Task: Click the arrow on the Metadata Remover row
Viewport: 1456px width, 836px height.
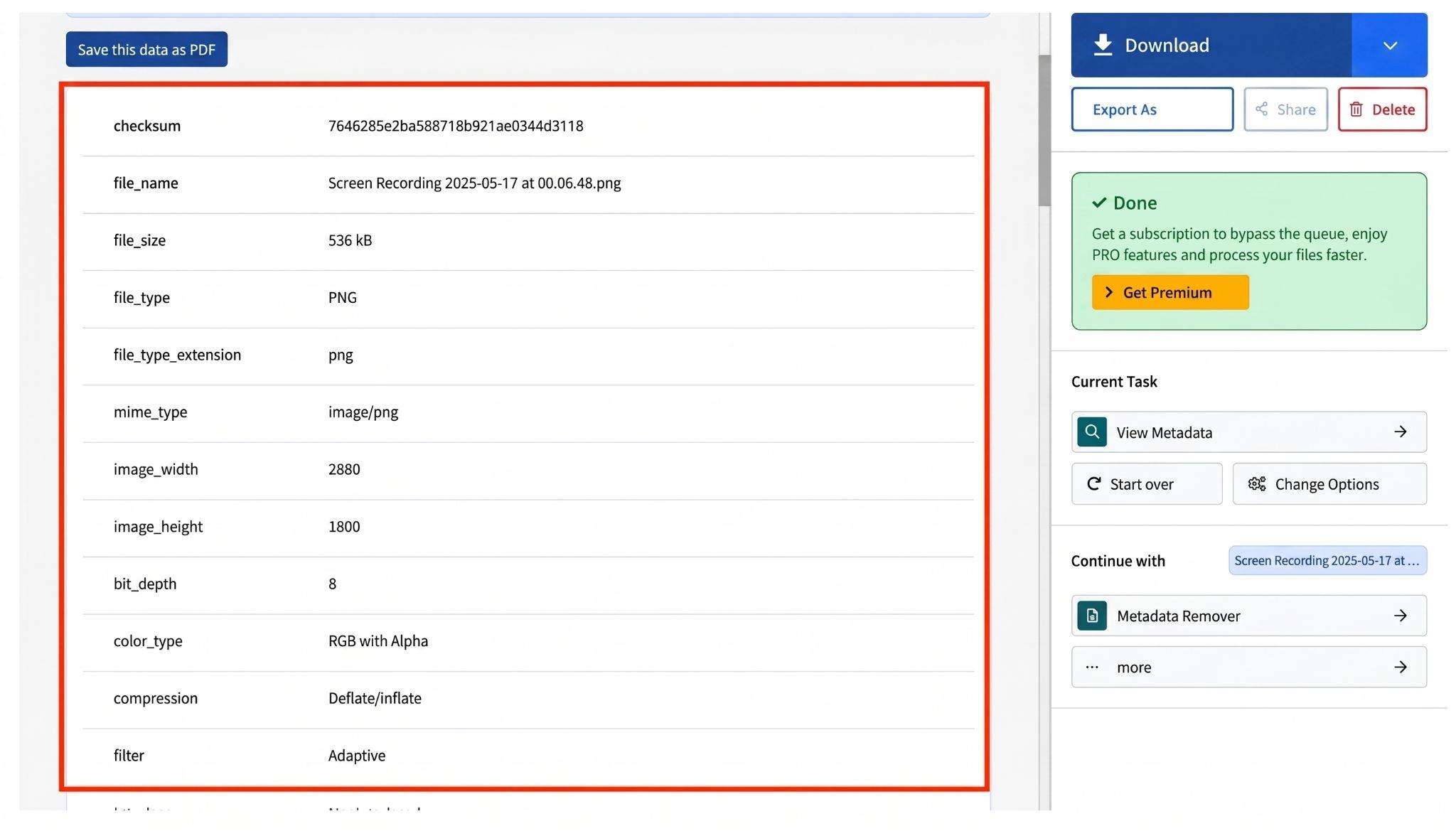Action: click(1401, 616)
